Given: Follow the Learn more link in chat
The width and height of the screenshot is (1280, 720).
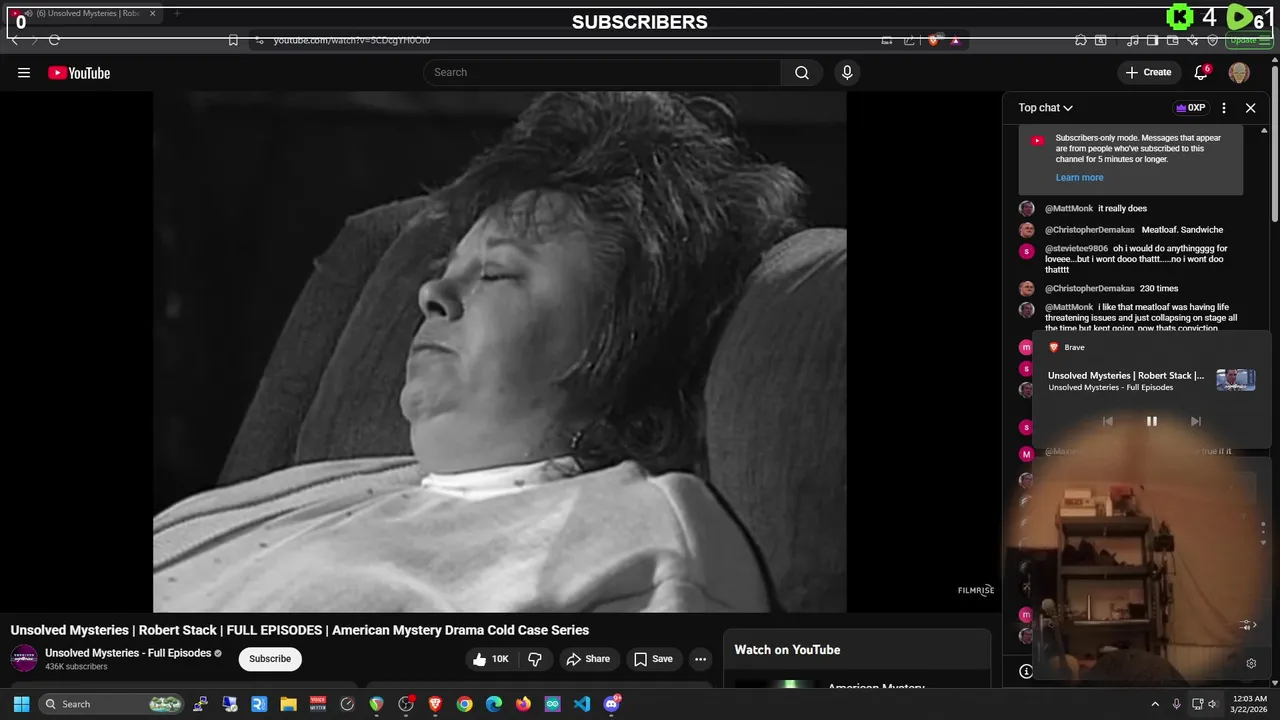Looking at the screenshot, I should (x=1079, y=178).
